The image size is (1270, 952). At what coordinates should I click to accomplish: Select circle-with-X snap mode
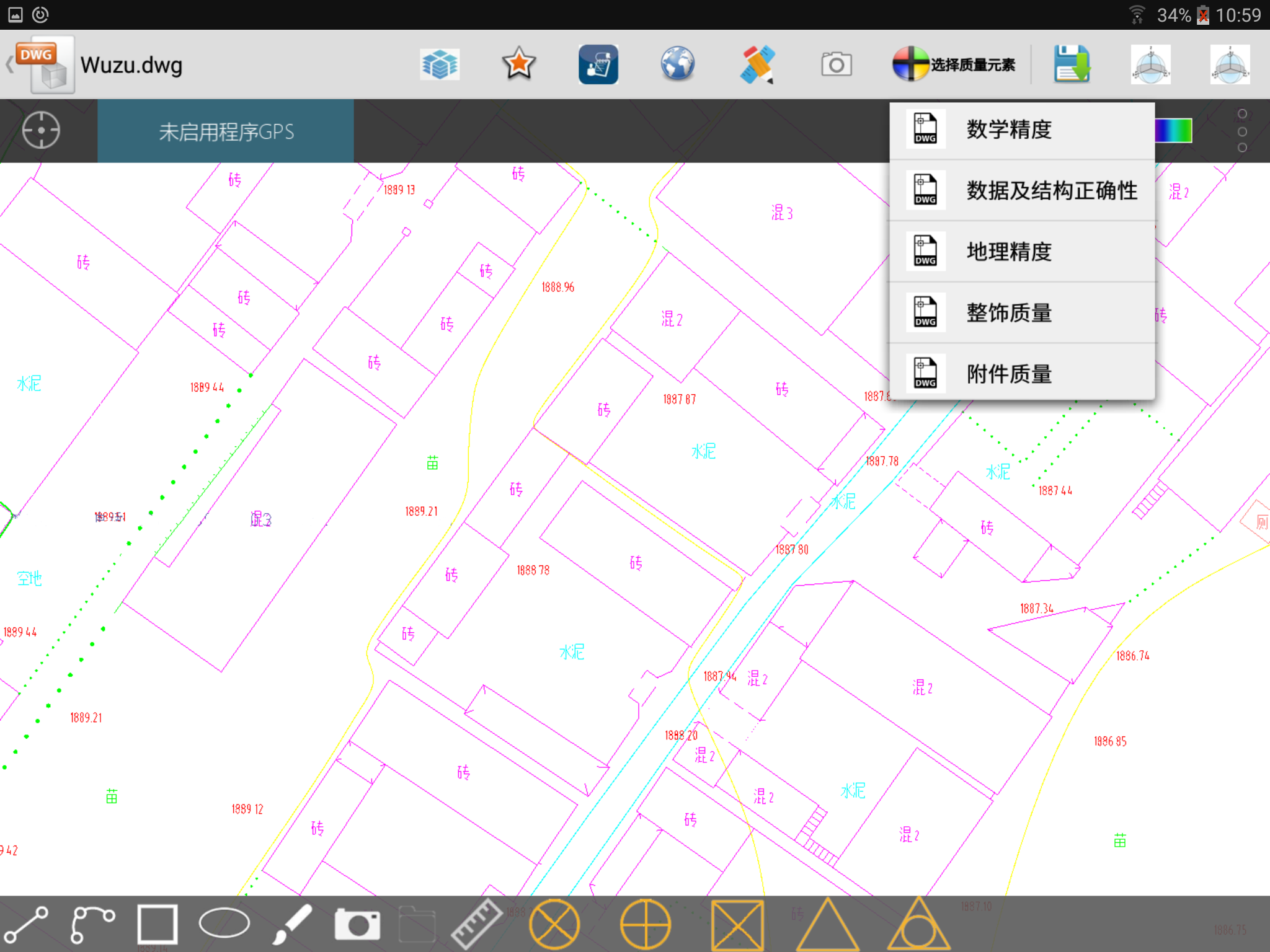click(x=554, y=923)
